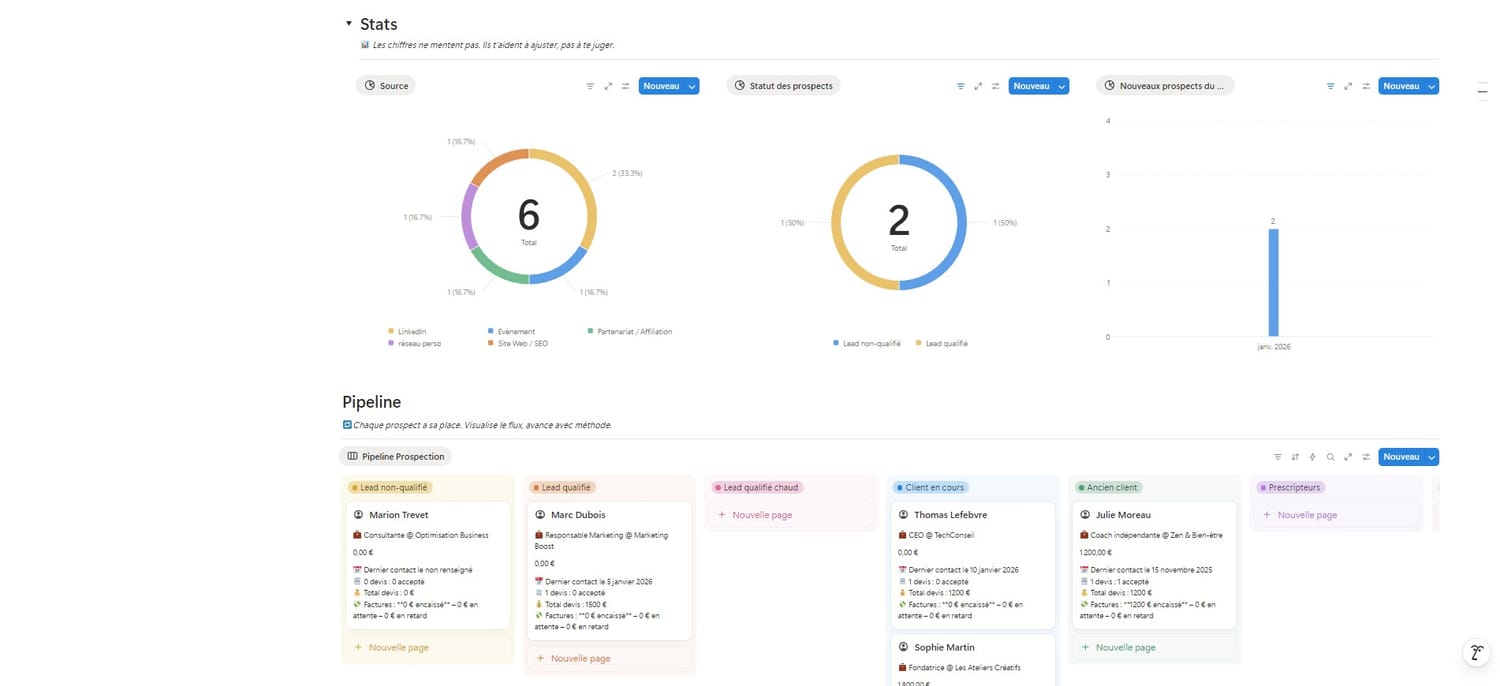1500x686 pixels.
Task: Click the lightning automation icon in Pipeline
Action: 1312,457
